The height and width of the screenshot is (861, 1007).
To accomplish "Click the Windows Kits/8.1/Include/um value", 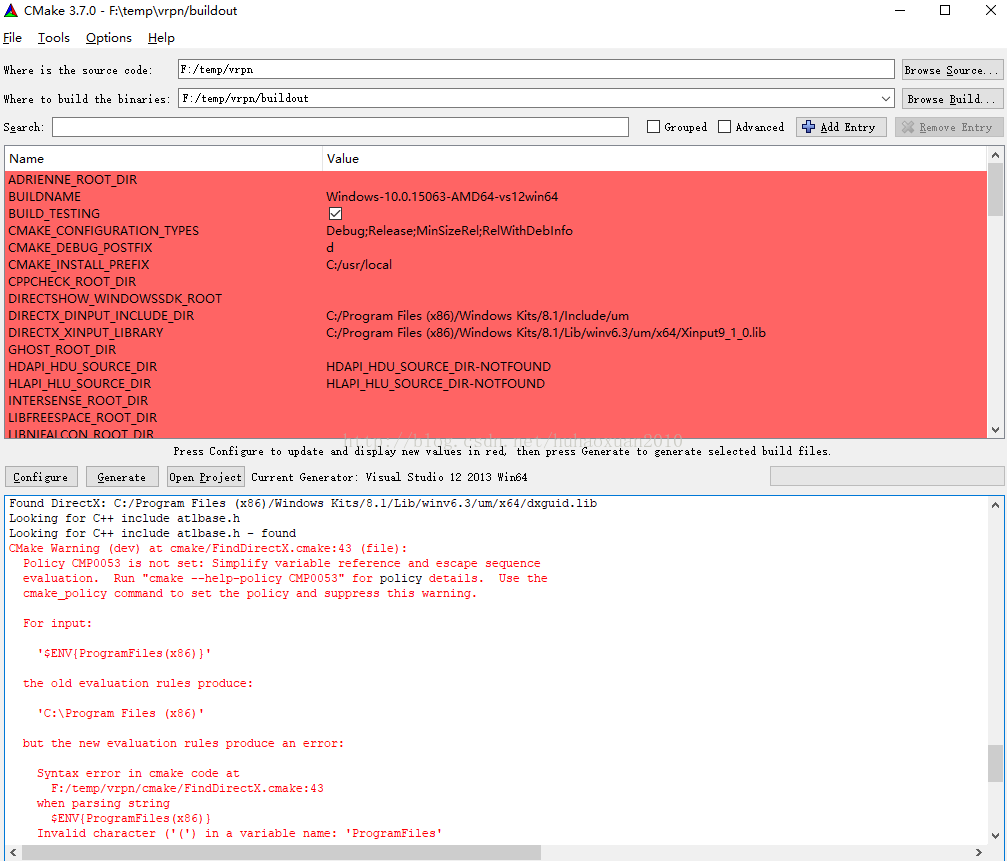I will click(477, 316).
